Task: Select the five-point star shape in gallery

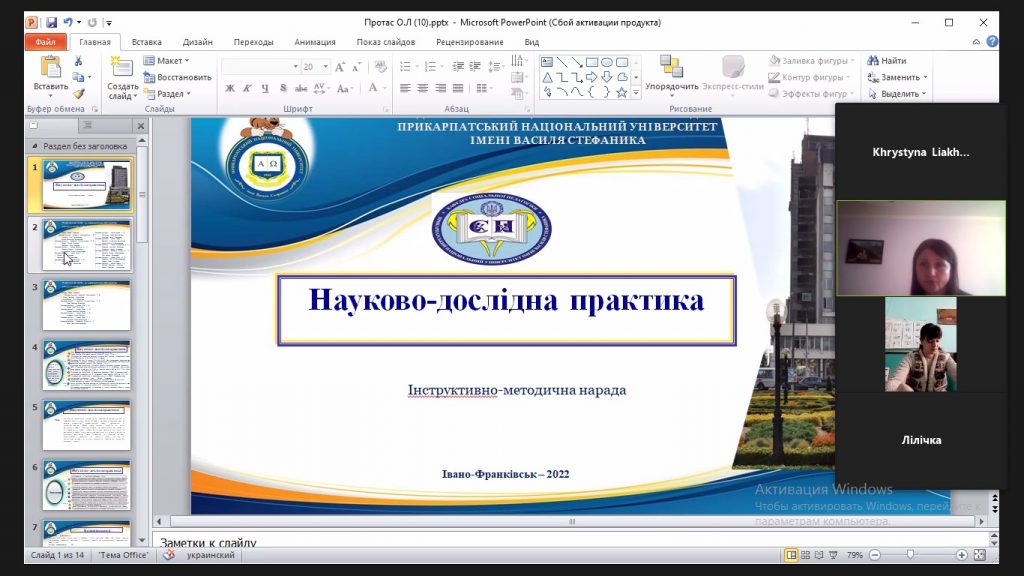Action: point(621,92)
